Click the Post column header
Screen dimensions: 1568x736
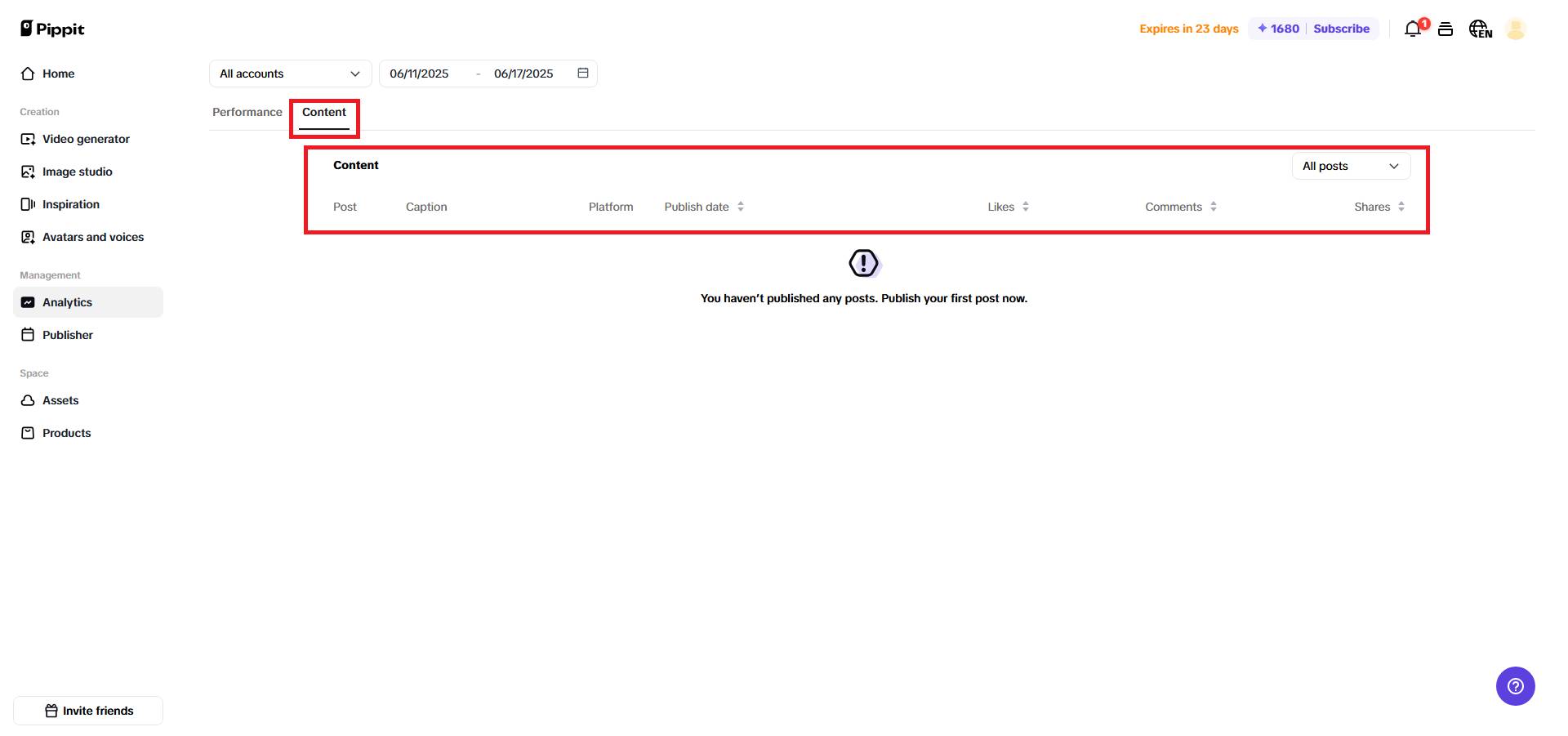tap(345, 207)
